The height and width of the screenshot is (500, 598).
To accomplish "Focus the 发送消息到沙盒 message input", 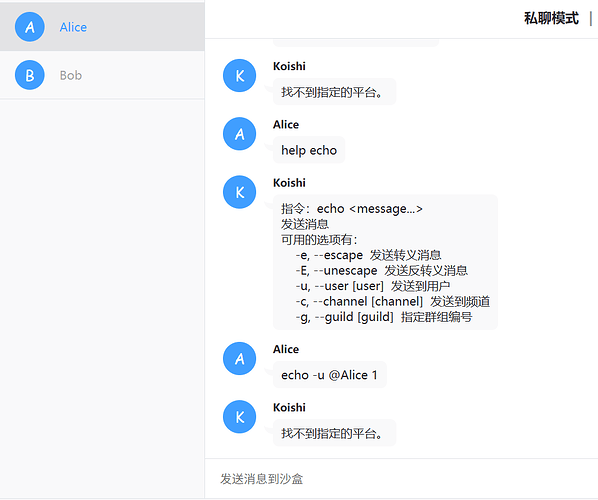I will click(x=401, y=479).
